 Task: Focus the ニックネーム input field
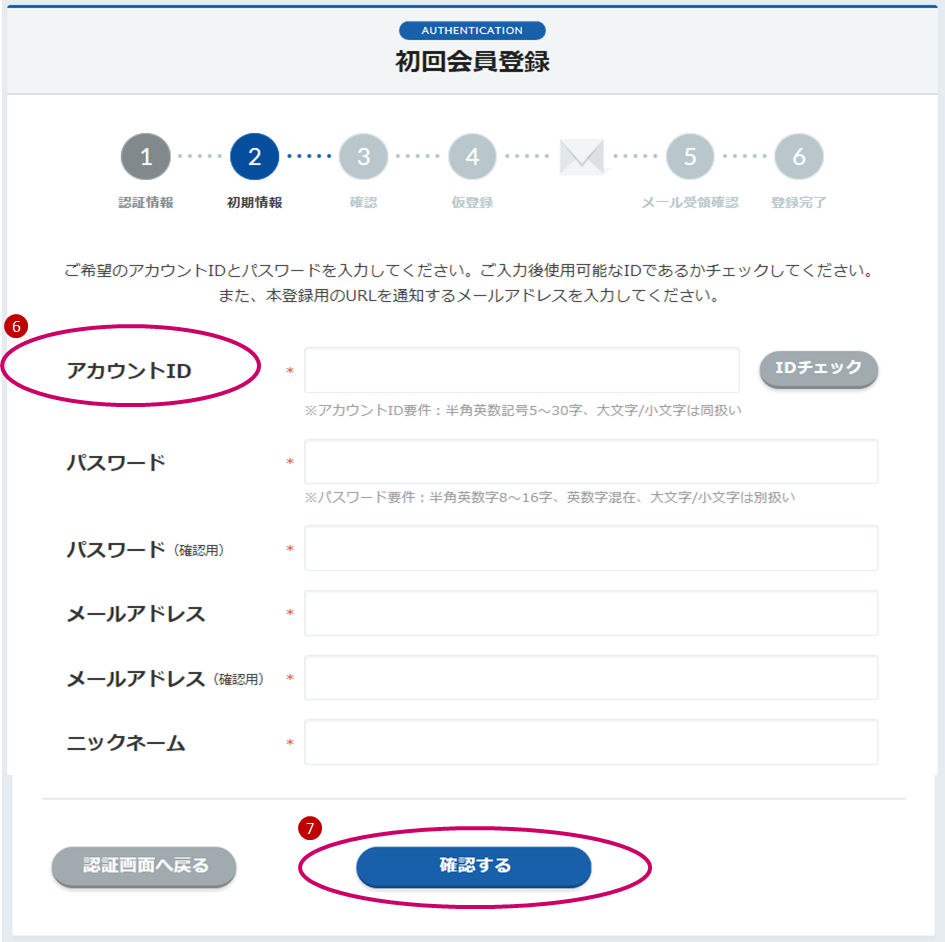[x=591, y=742]
